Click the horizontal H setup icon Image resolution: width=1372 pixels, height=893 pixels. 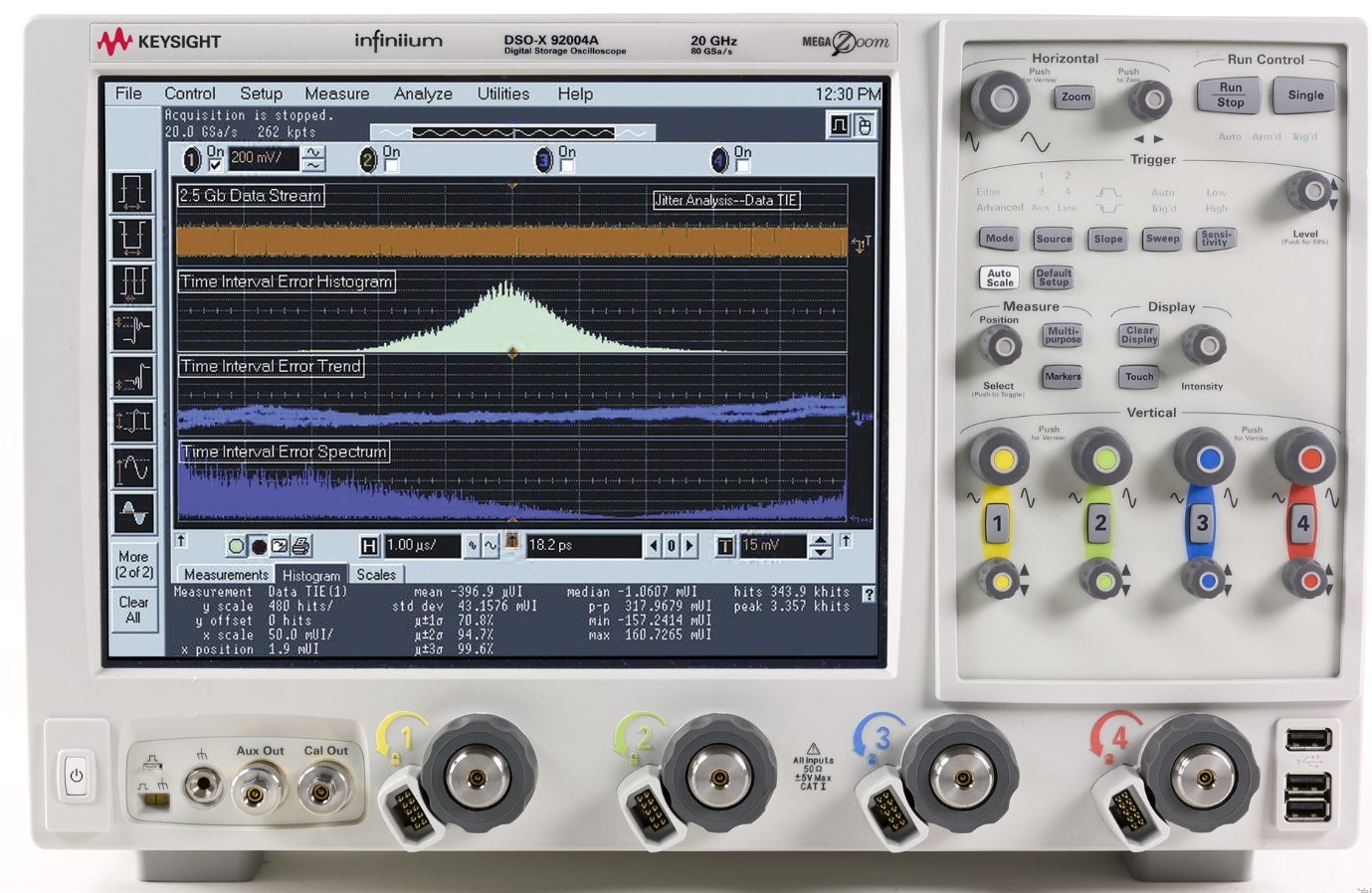click(369, 546)
